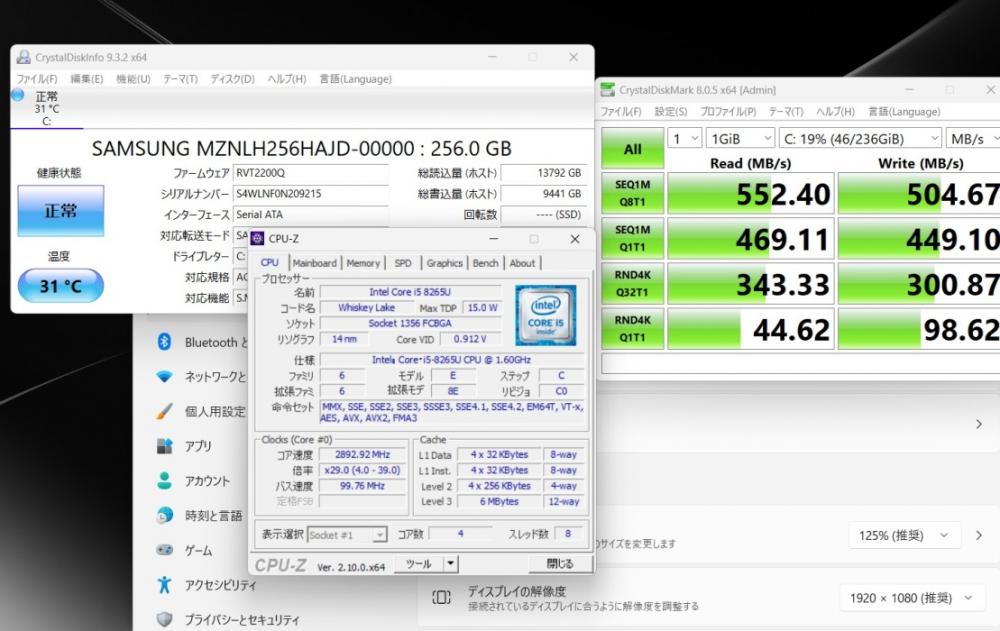Click the Whiskey Lake code name field
1000x631 pixels.
pos(366,308)
